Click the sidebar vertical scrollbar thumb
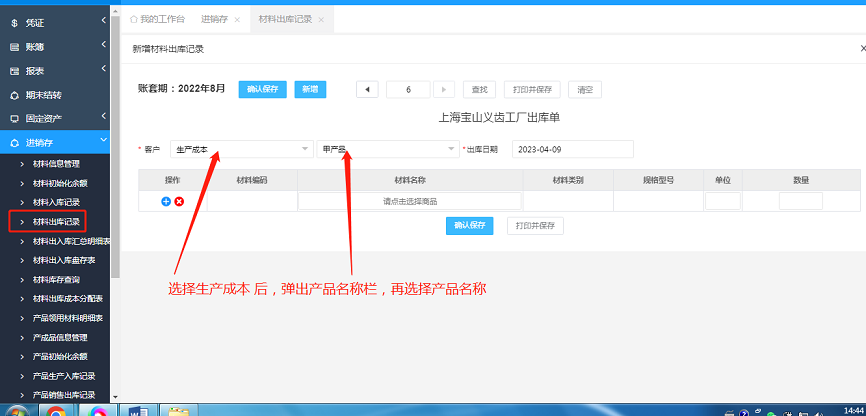 [x=115, y=146]
